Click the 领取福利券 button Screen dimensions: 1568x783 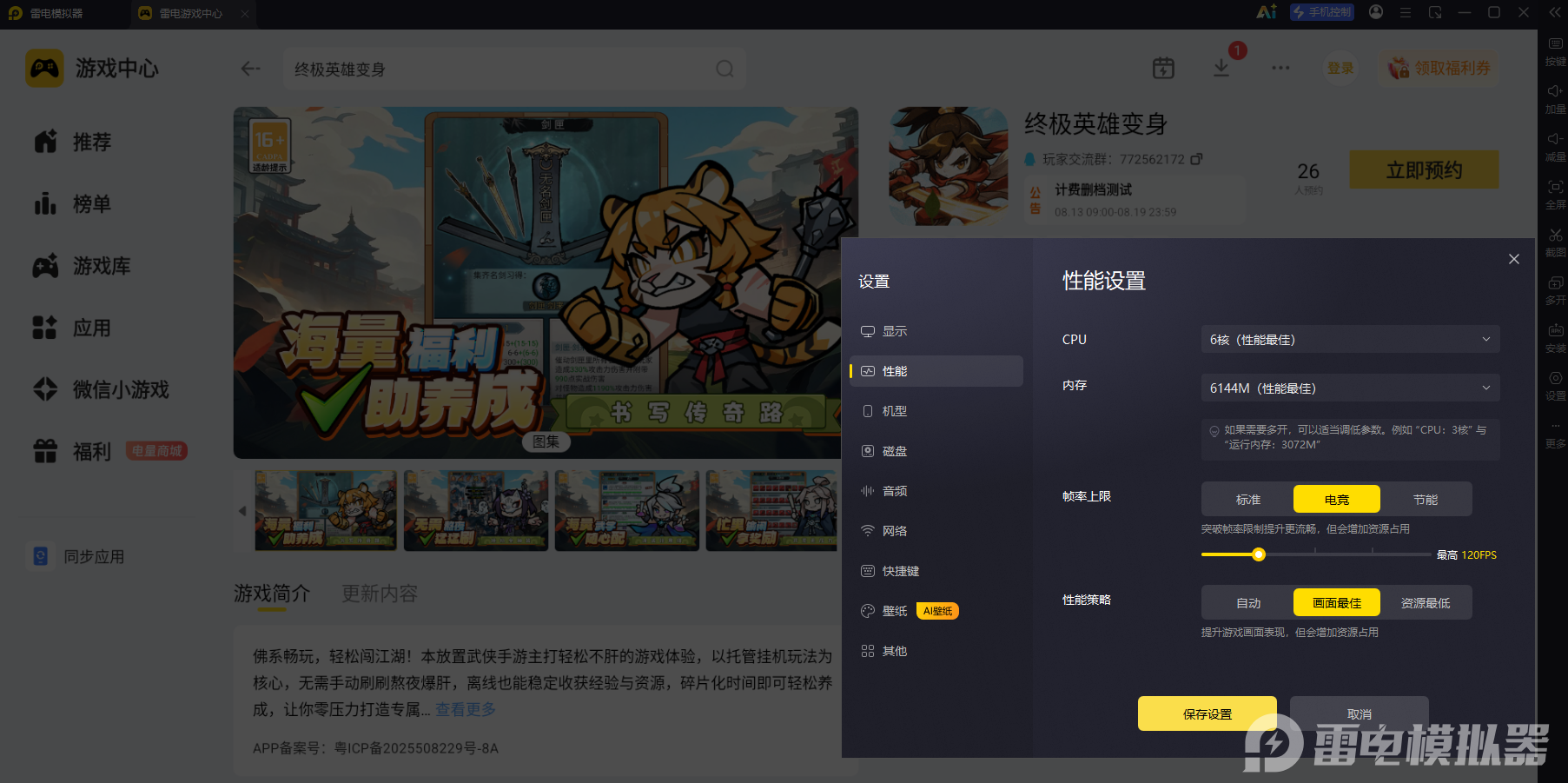pyautogui.click(x=1440, y=68)
